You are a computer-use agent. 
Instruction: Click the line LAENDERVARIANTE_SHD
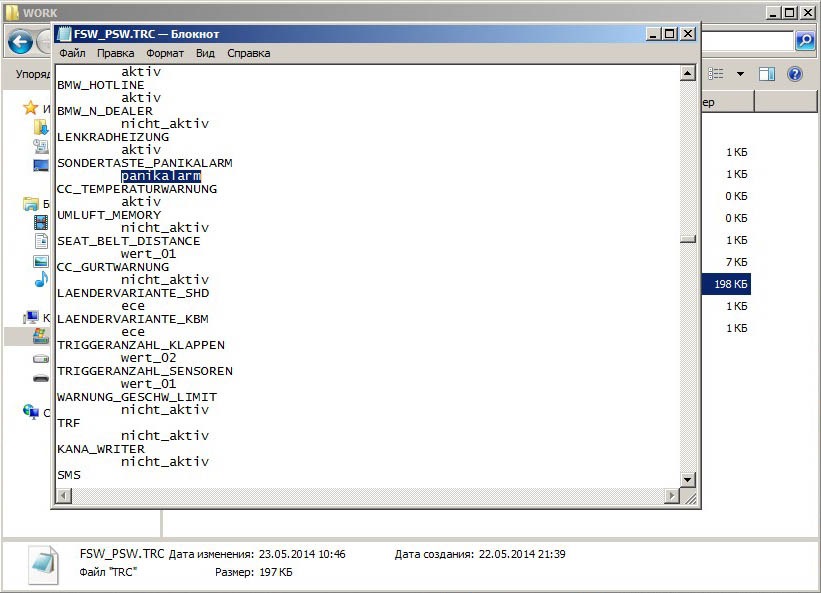[133, 293]
